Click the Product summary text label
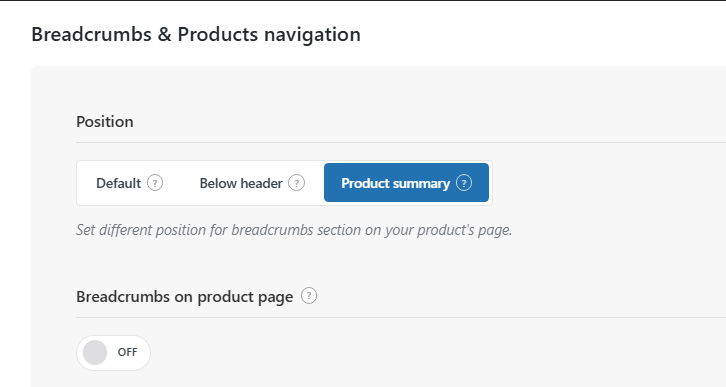Image resolution: width=726 pixels, height=387 pixels. click(395, 183)
